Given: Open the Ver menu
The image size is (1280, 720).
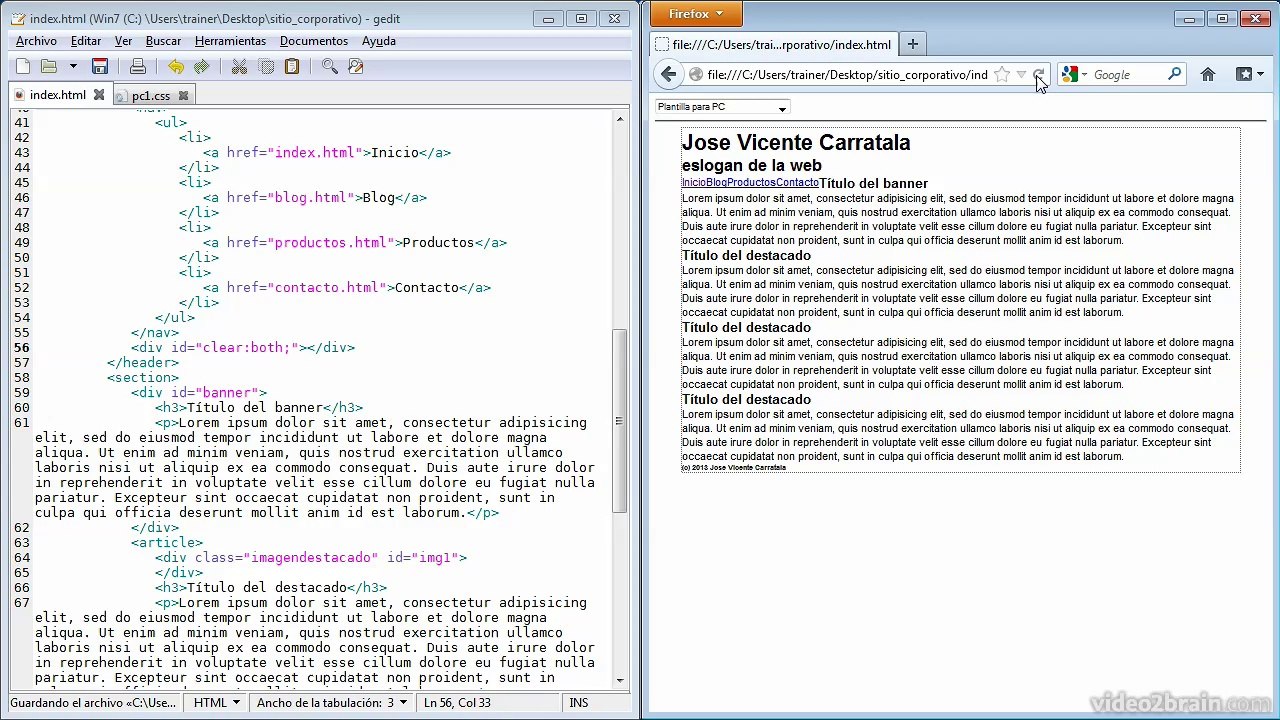Looking at the screenshot, I should [x=123, y=41].
